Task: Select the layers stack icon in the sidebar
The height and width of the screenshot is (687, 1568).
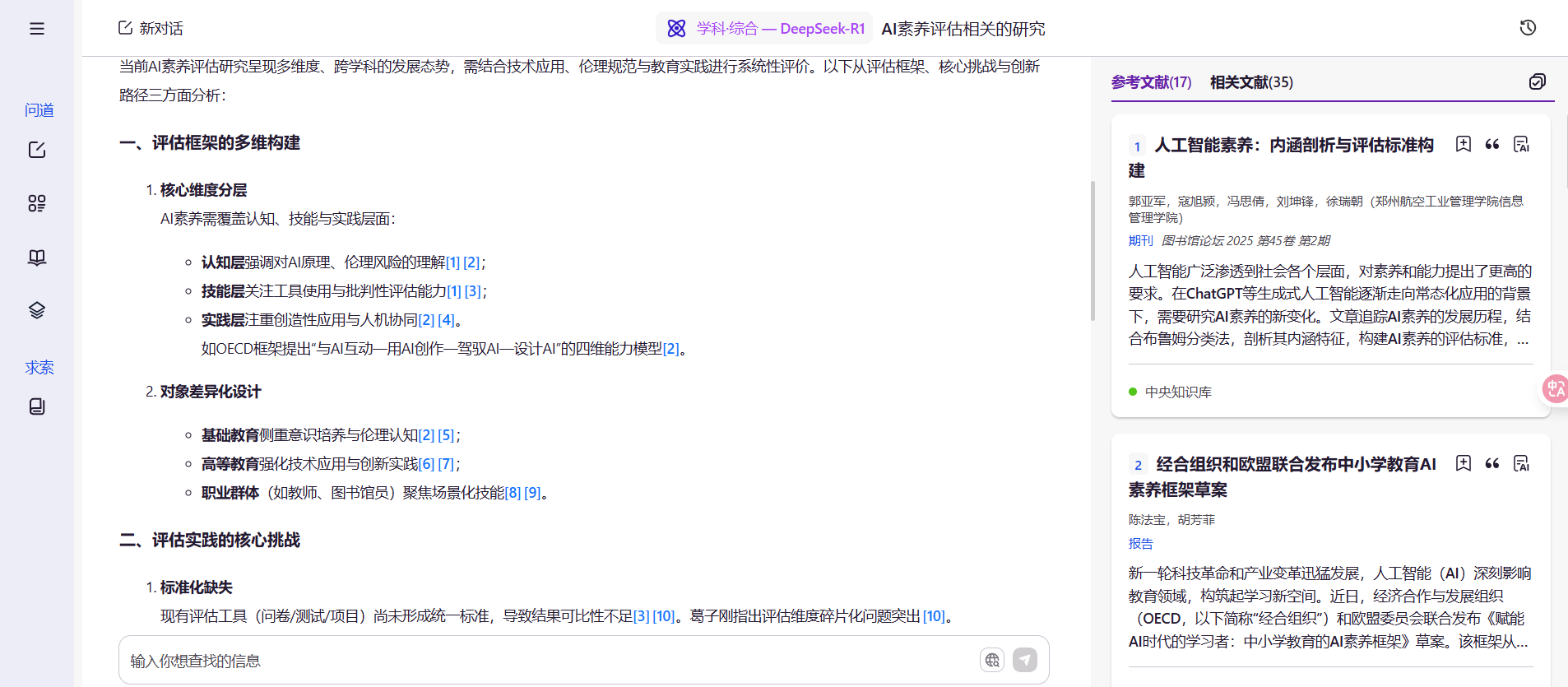Action: 37,310
